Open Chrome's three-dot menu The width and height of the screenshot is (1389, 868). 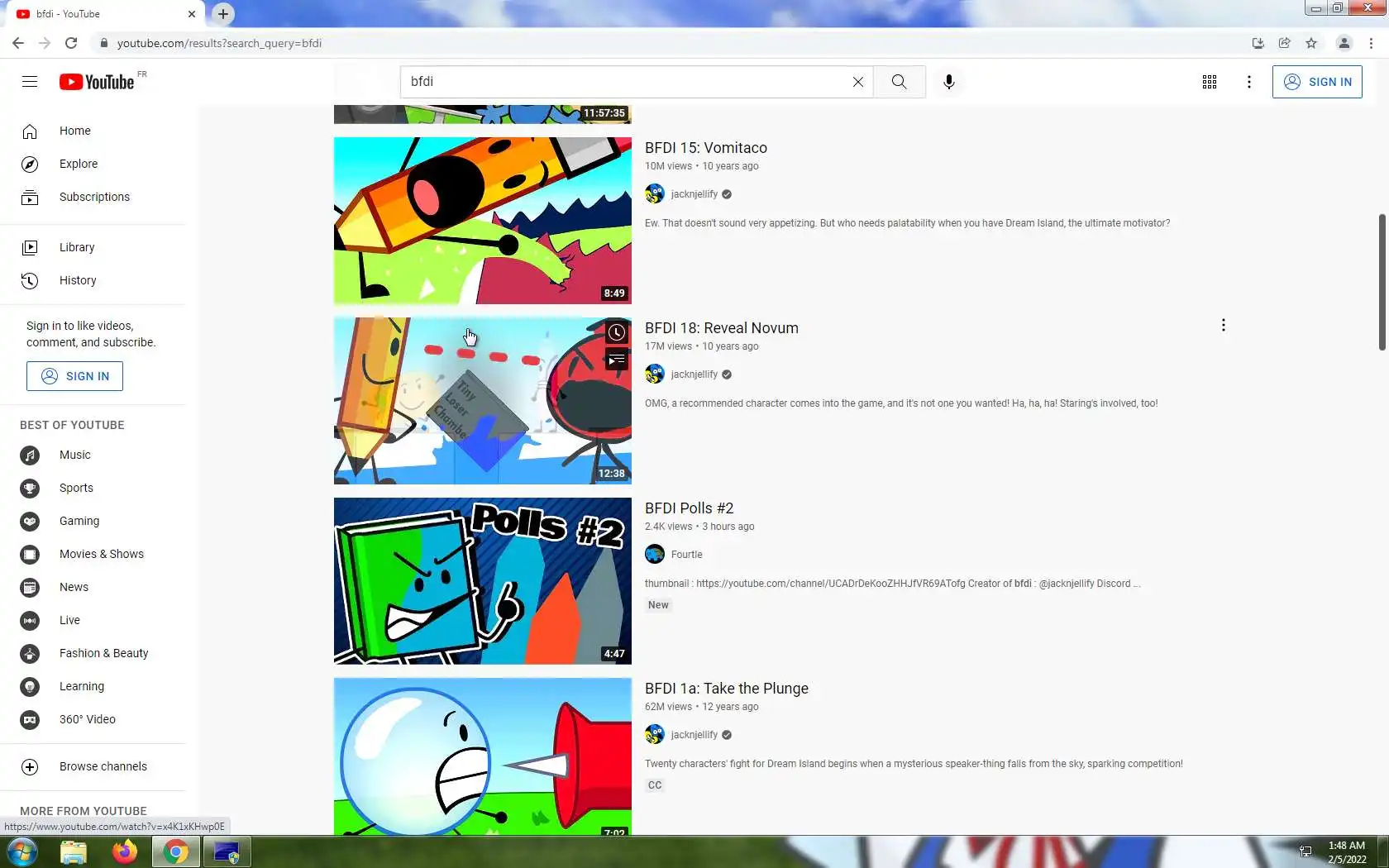click(x=1372, y=43)
